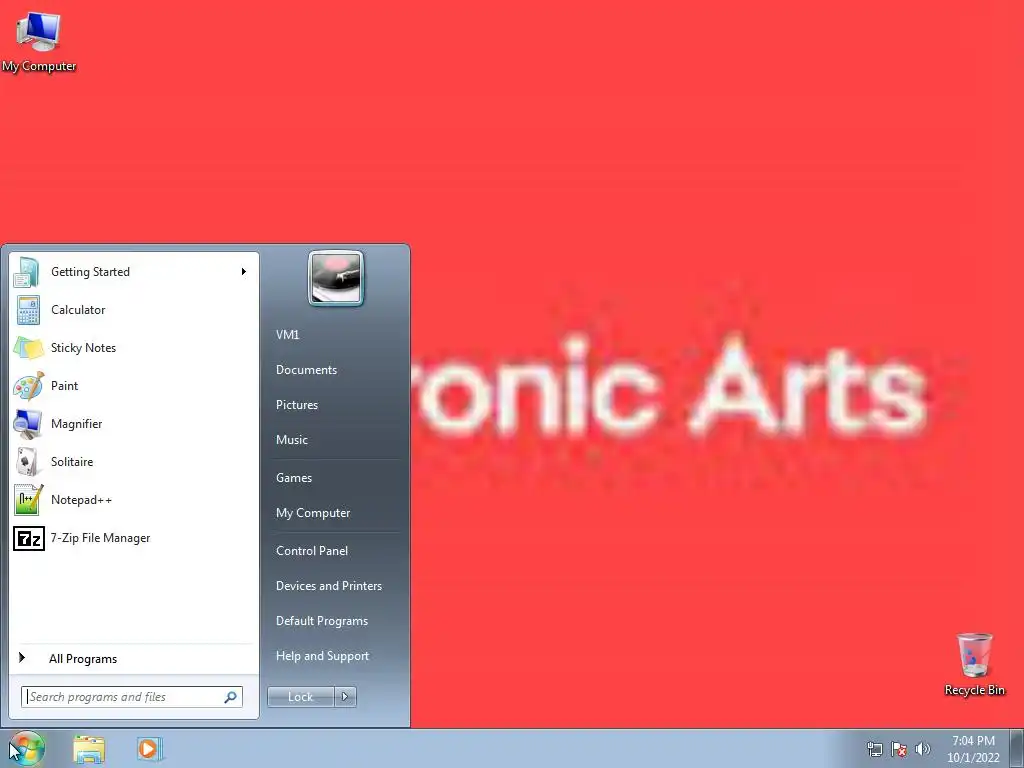Click the Windows Start orb

point(27,748)
